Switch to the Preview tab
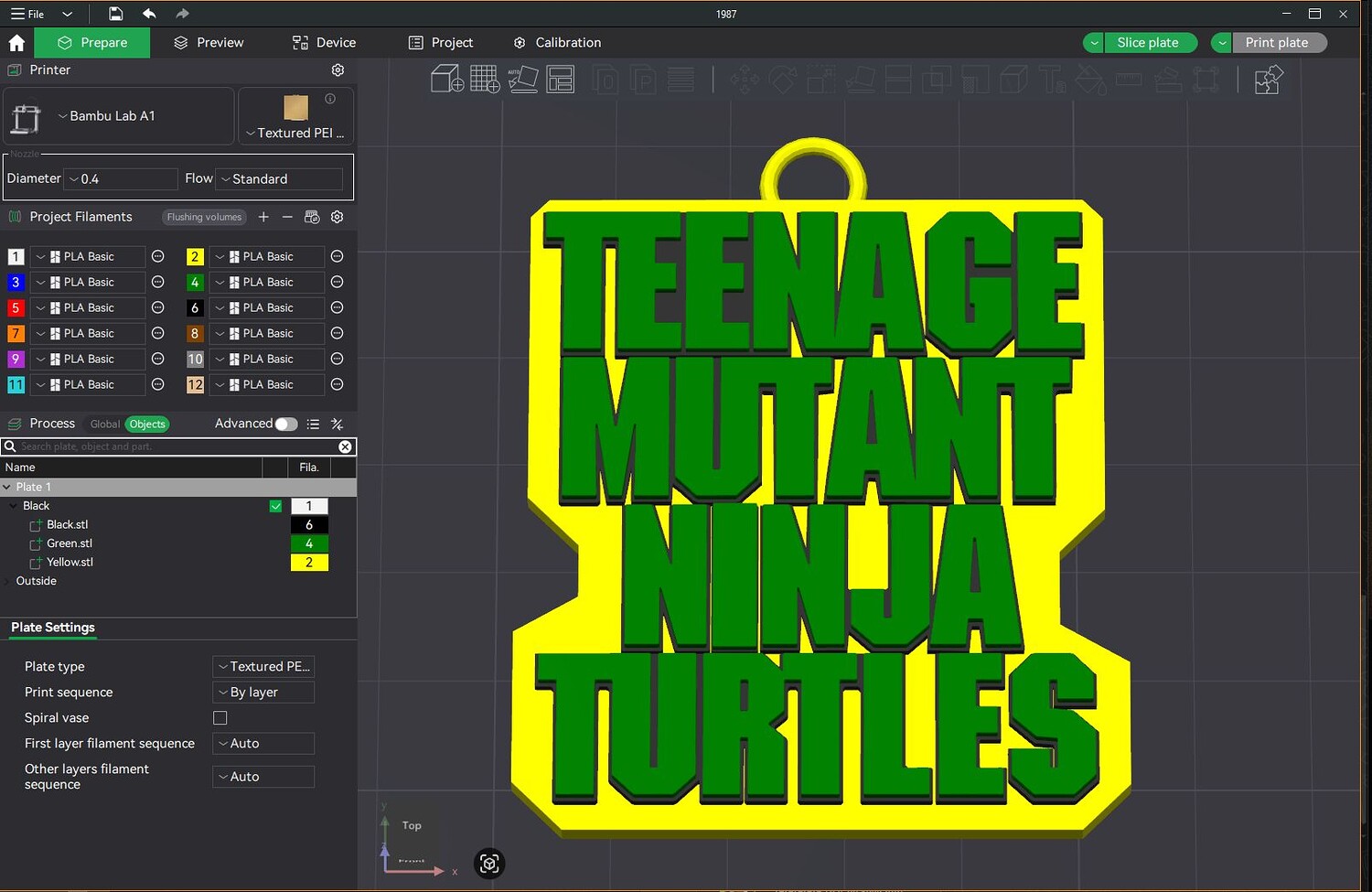The width and height of the screenshot is (1372, 892). pyautogui.click(x=209, y=43)
